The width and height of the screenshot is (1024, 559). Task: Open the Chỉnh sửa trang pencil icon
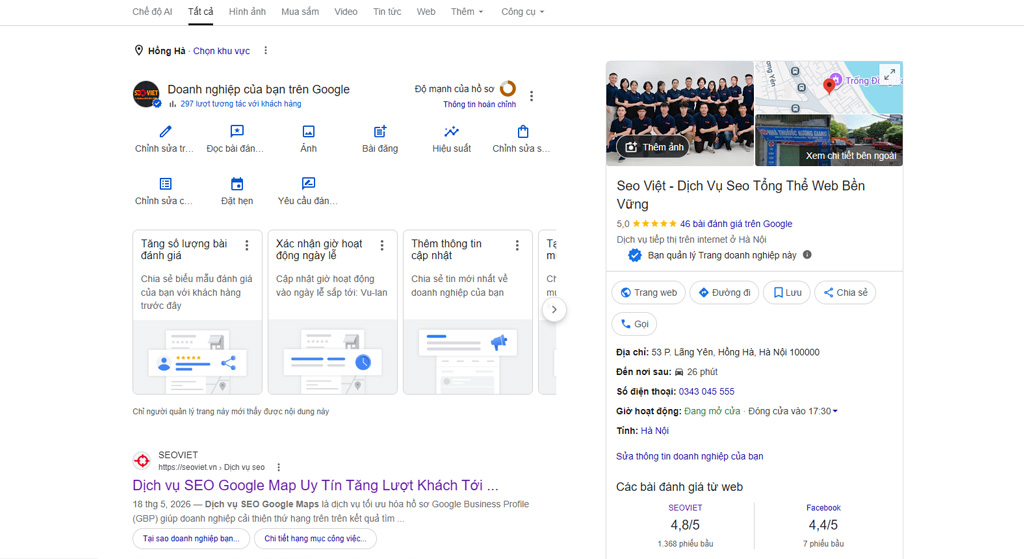pyautogui.click(x=165, y=131)
